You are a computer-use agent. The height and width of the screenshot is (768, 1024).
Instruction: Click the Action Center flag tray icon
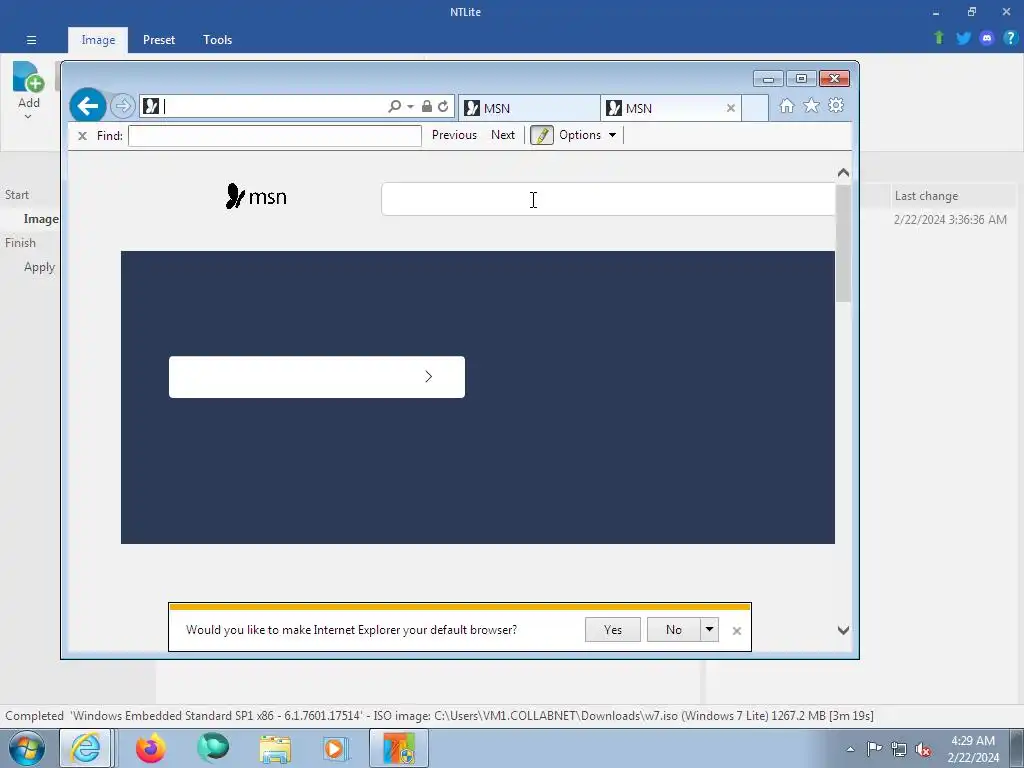click(x=874, y=748)
